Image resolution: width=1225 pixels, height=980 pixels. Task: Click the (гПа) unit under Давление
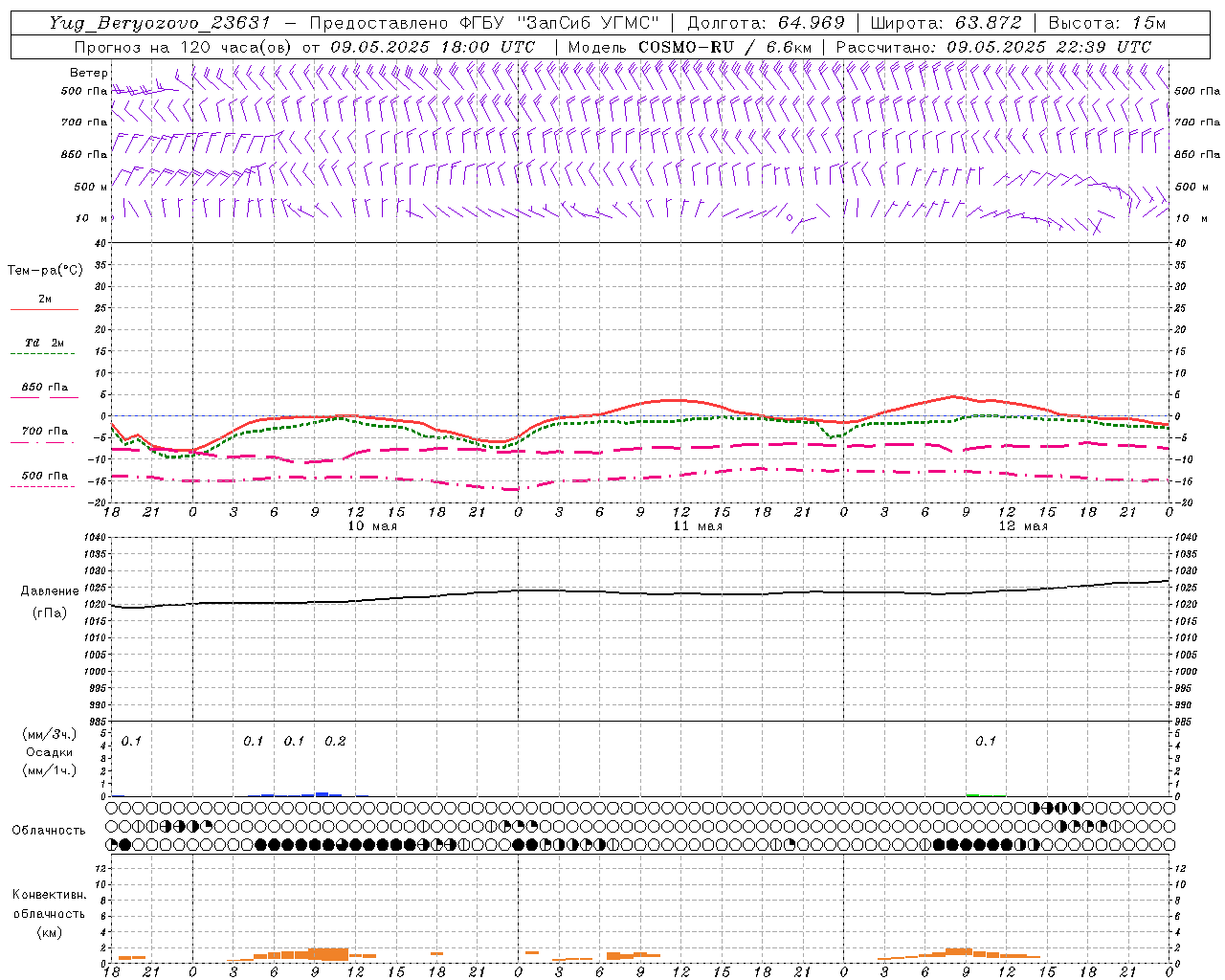tap(49, 613)
